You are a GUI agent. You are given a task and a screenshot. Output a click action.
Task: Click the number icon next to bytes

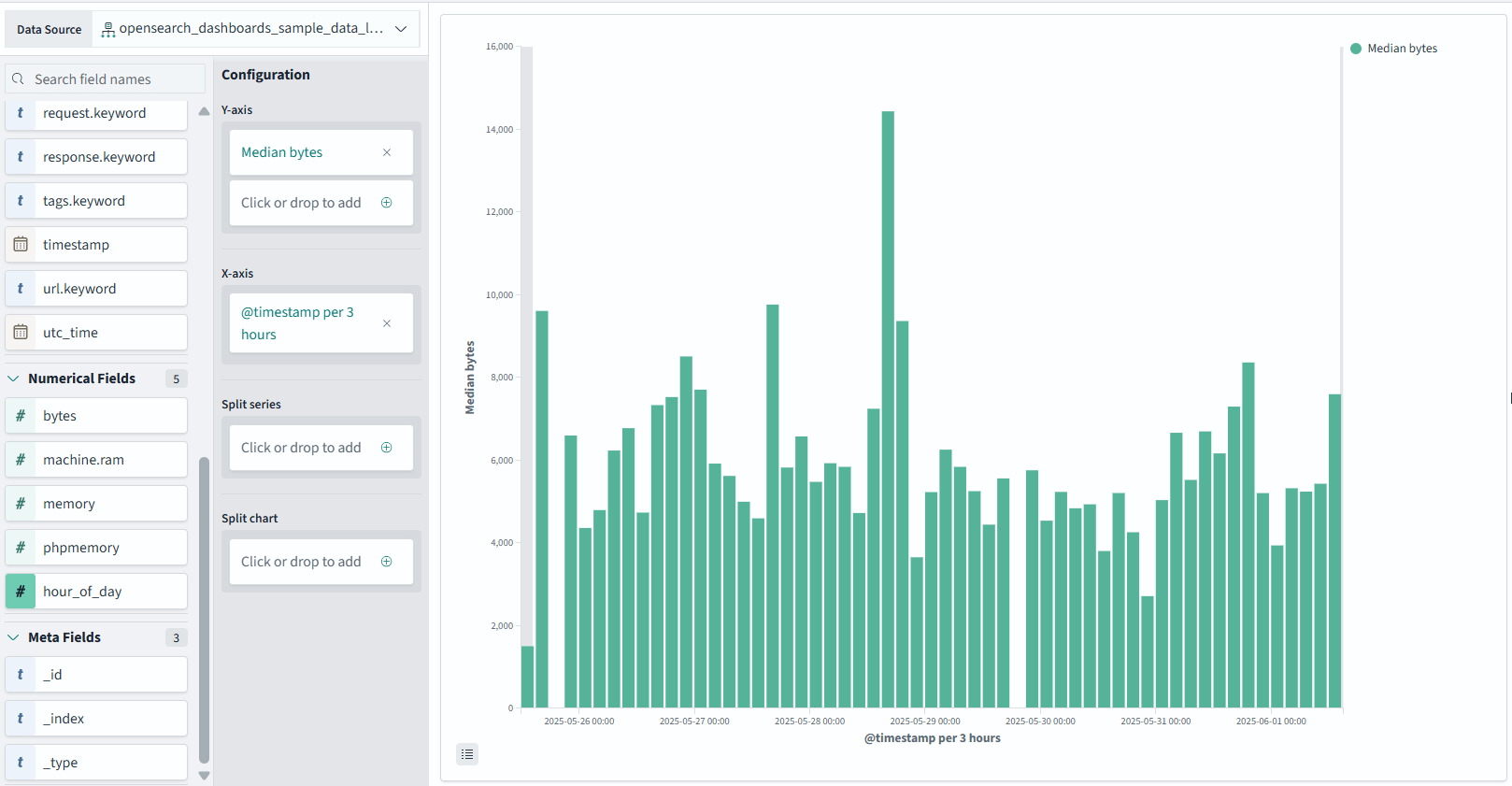pyautogui.click(x=21, y=416)
